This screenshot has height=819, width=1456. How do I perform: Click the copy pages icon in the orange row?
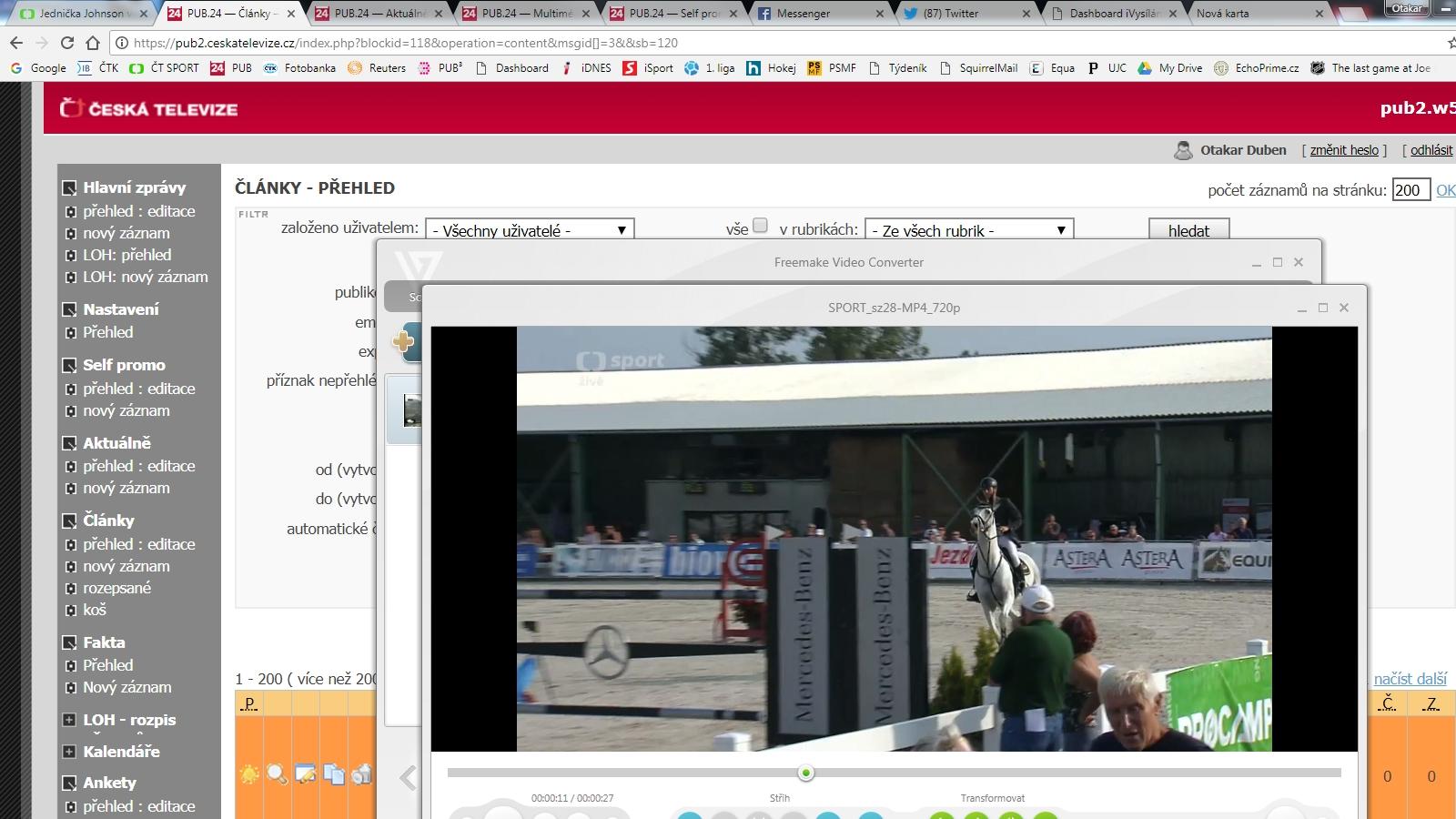334,774
